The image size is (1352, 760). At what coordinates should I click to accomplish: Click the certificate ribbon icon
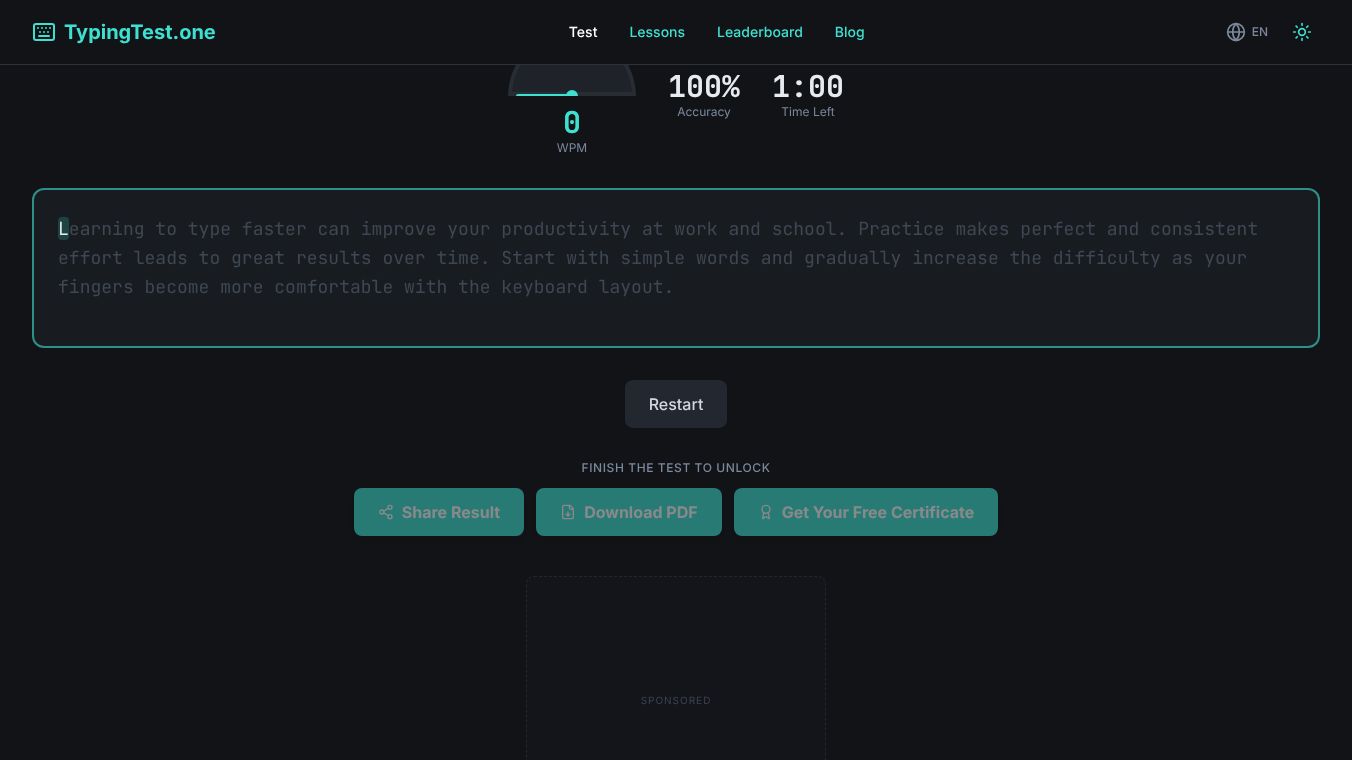tap(766, 512)
